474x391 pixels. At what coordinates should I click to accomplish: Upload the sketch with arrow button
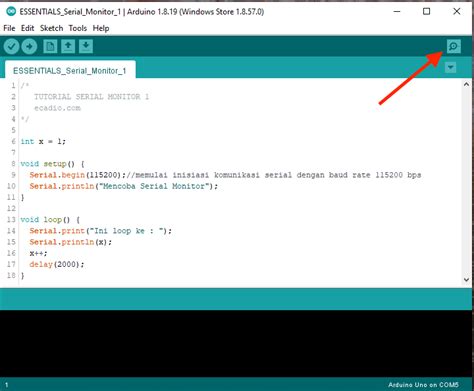[29, 46]
